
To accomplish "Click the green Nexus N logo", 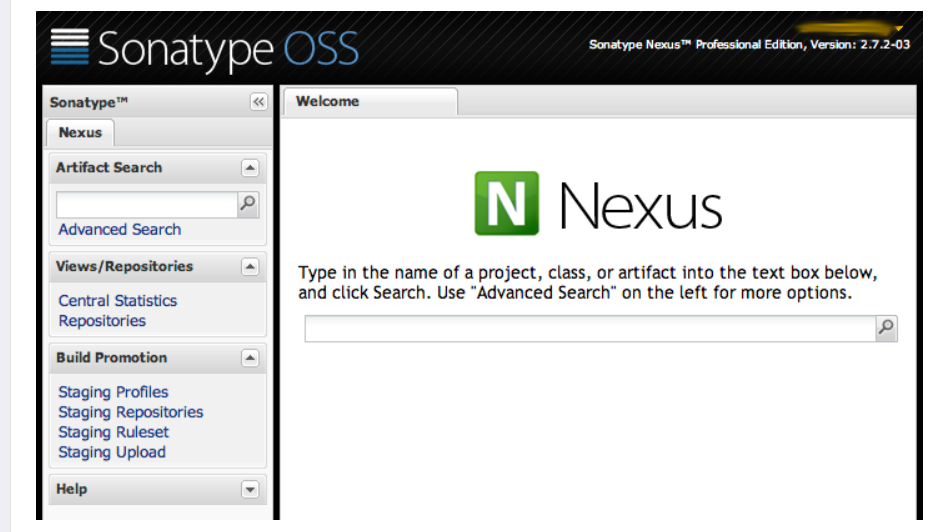I will pyautogui.click(x=507, y=203).
